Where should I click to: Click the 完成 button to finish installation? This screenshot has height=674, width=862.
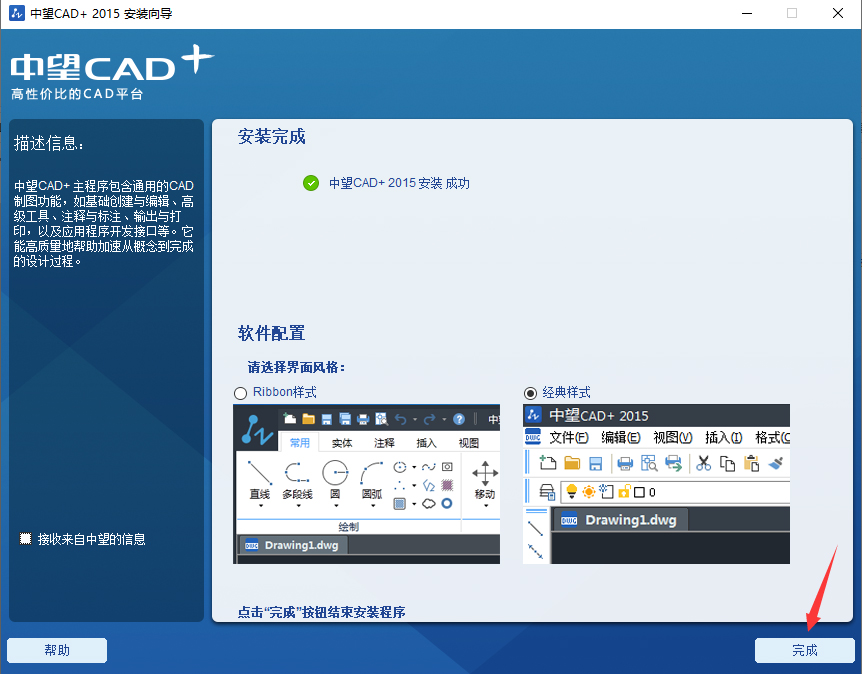[805, 650]
